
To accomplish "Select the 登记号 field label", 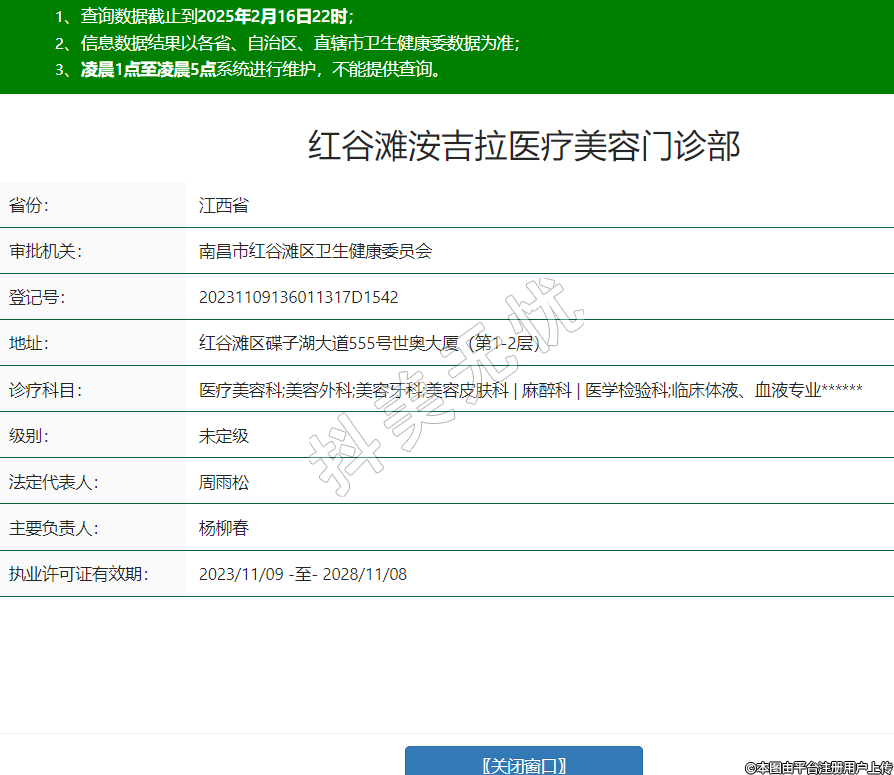I will coord(37,298).
